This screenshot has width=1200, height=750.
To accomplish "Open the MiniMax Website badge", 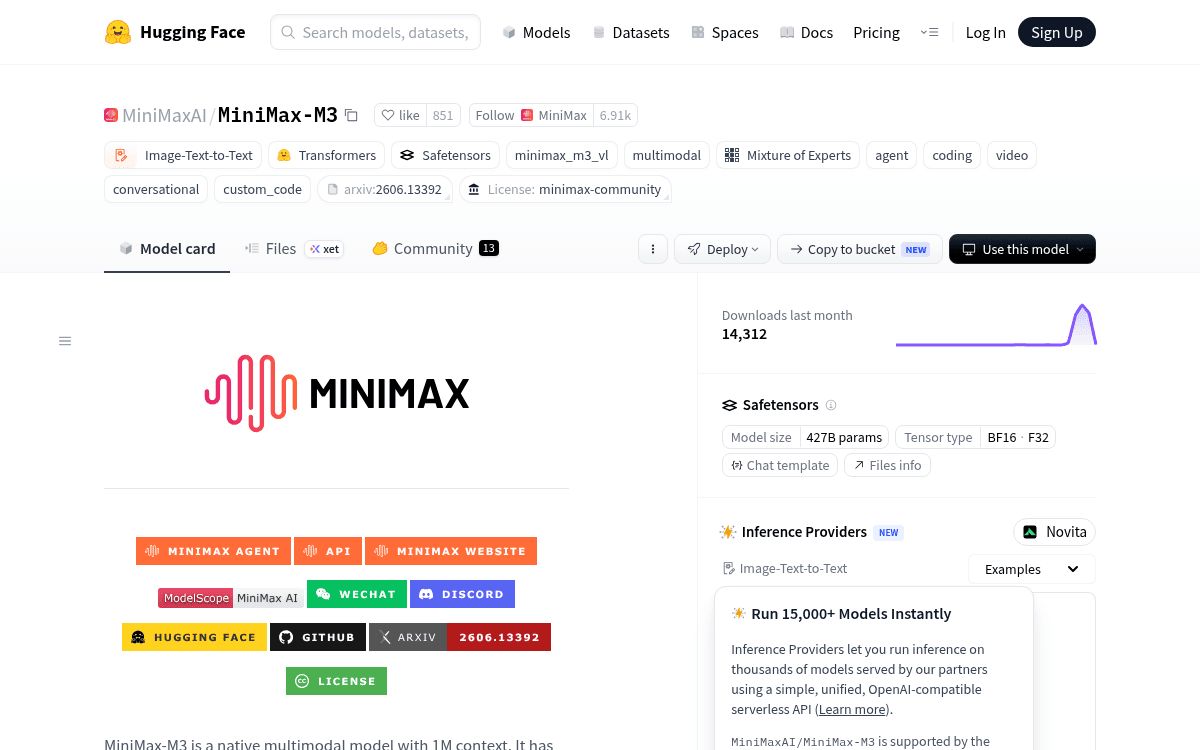I will point(451,551).
